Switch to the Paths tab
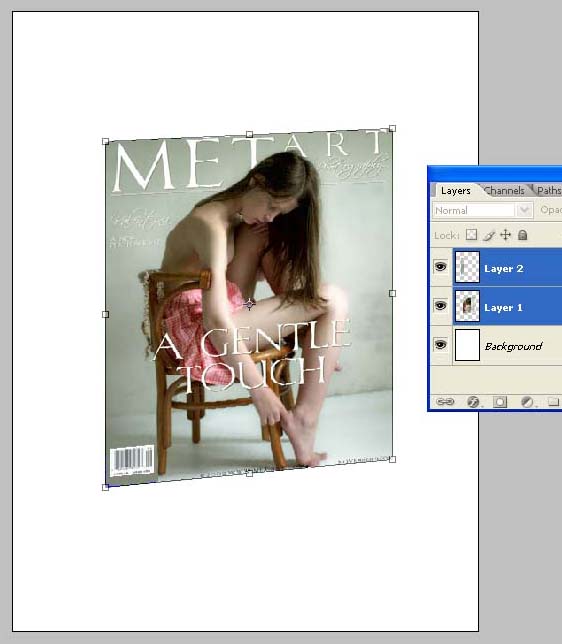562x644 pixels. 548,191
